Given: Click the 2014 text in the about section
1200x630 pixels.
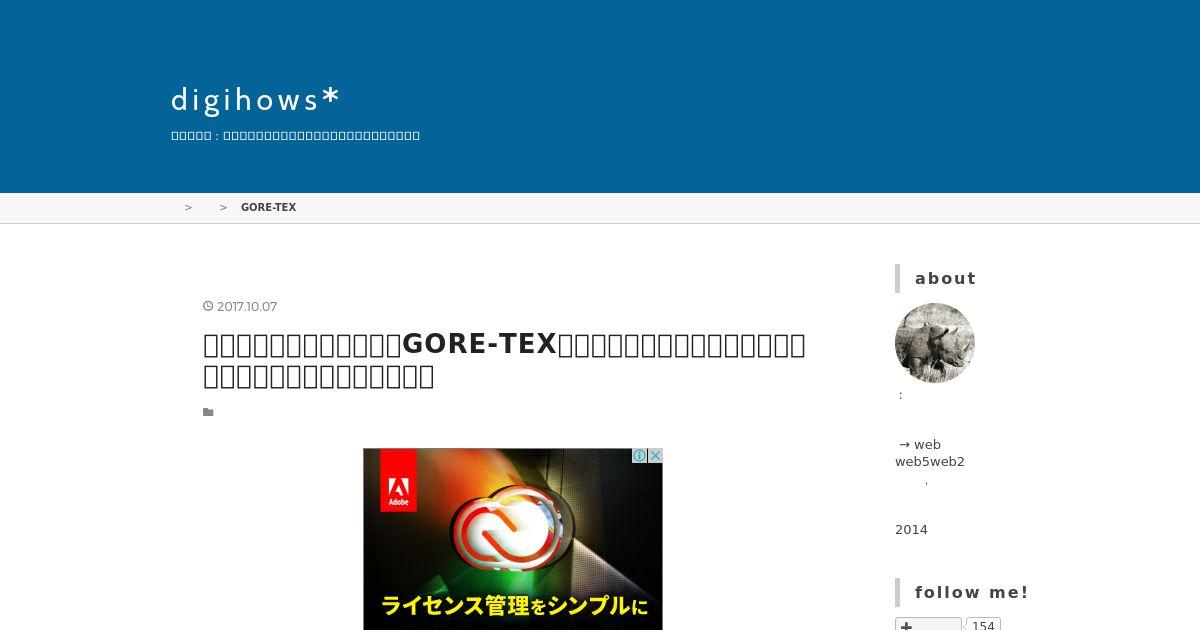Looking at the screenshot, I should (x=911, y=530).
